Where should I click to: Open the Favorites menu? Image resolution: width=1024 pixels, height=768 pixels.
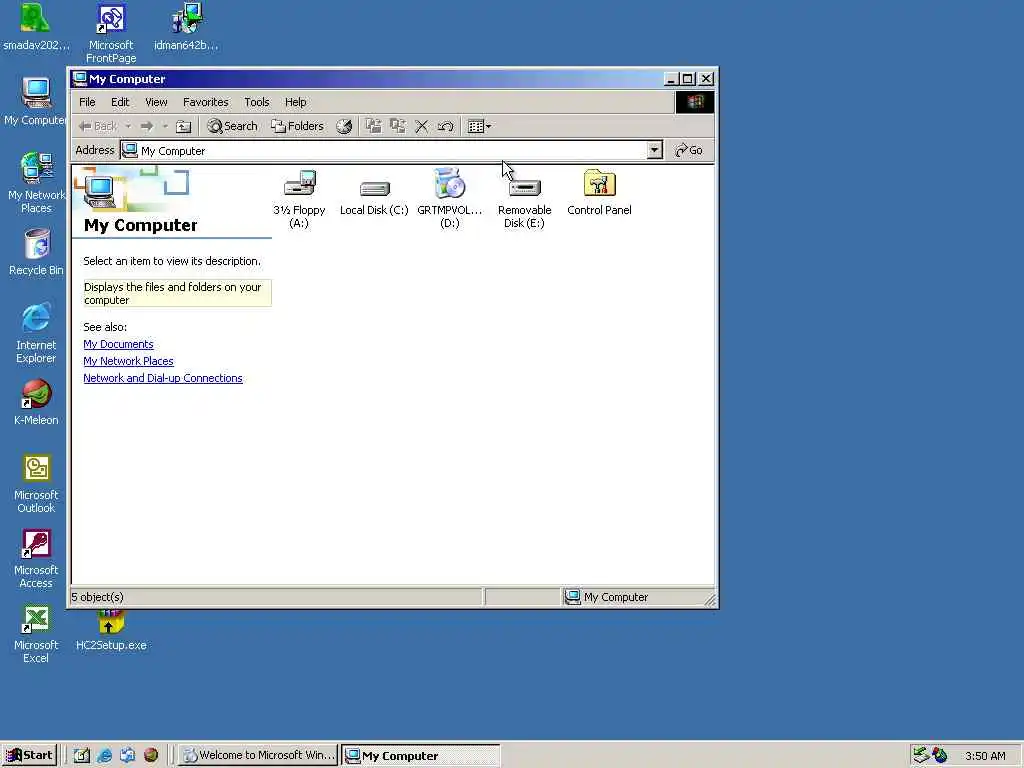point(206,102)
